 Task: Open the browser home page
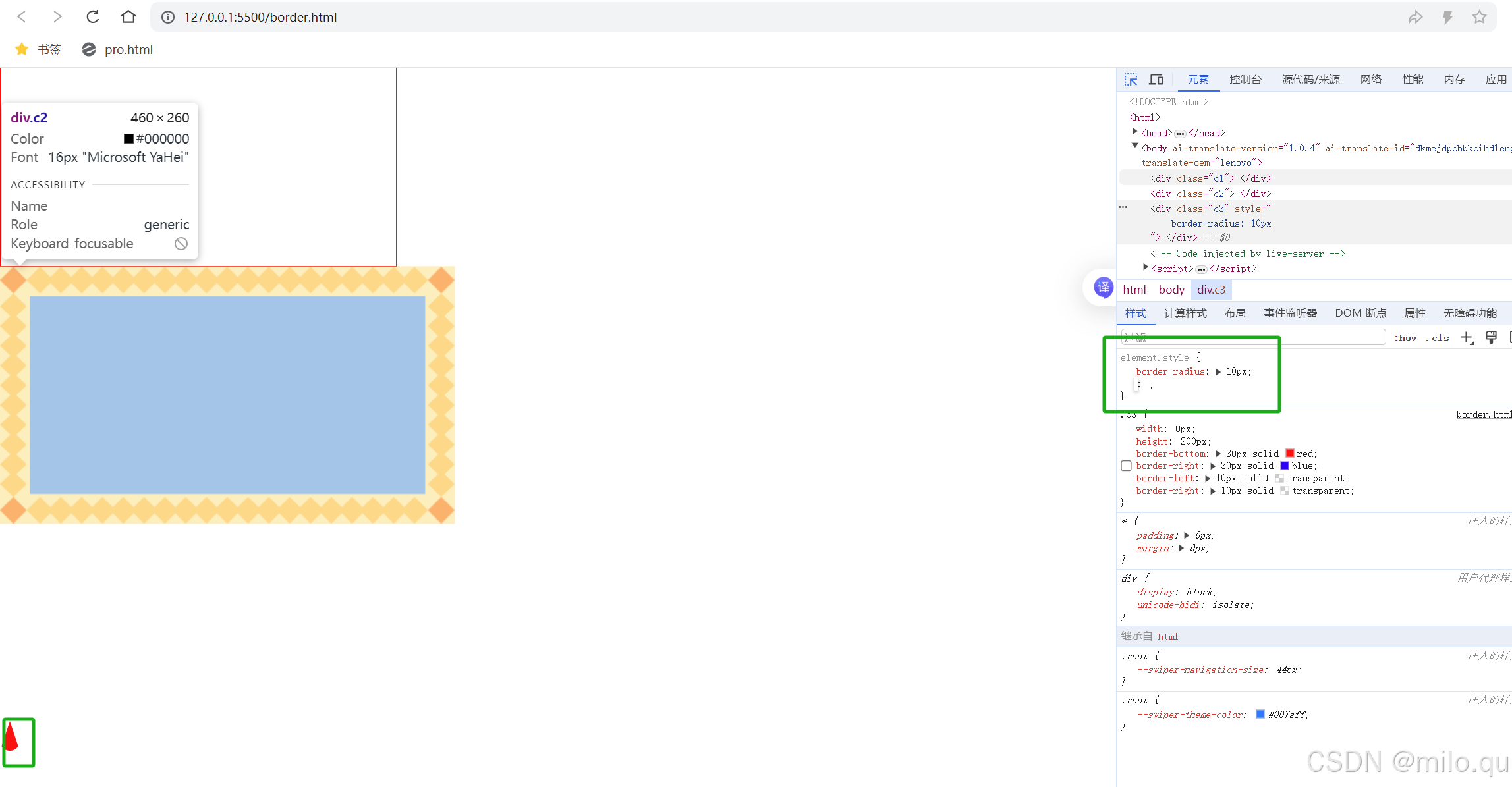pos(128,17)
